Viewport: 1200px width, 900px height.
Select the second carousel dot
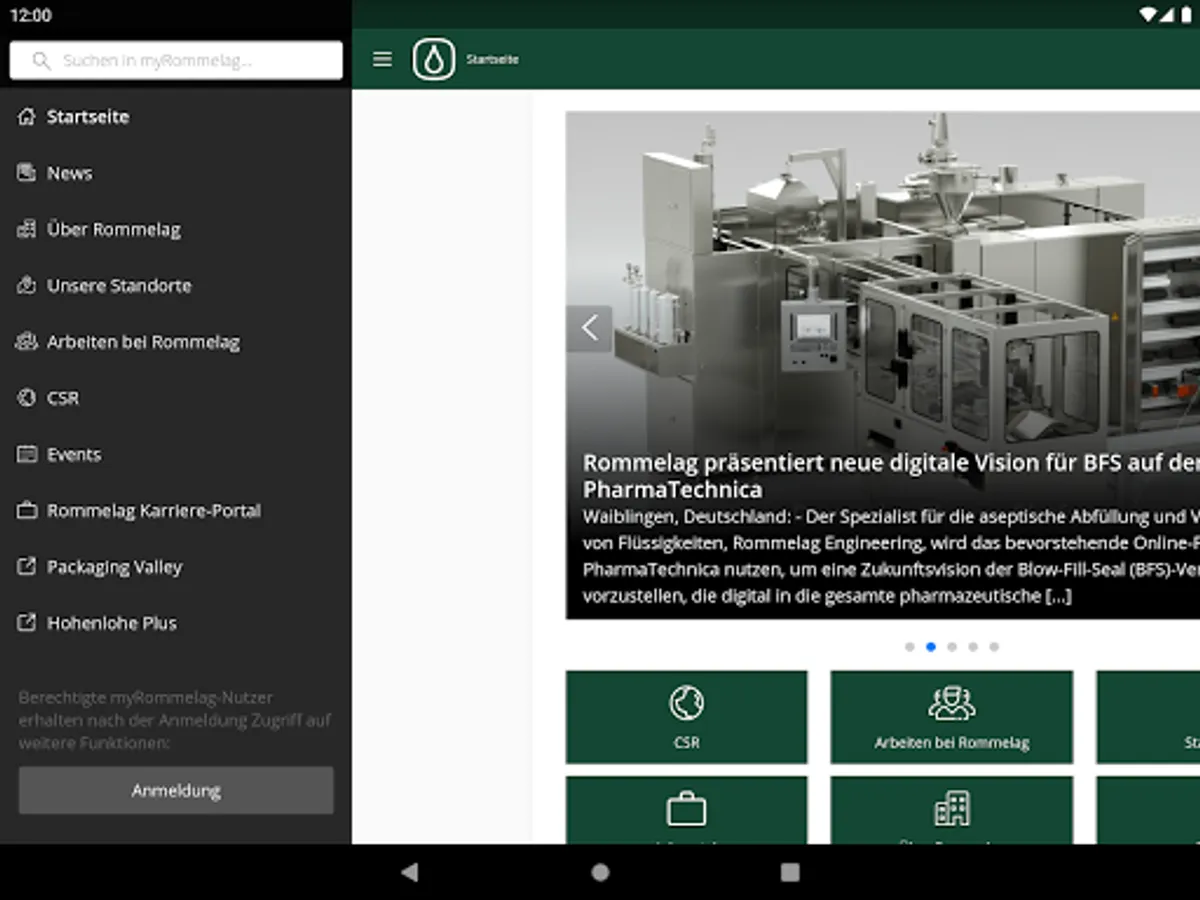(x=930, y=647)
